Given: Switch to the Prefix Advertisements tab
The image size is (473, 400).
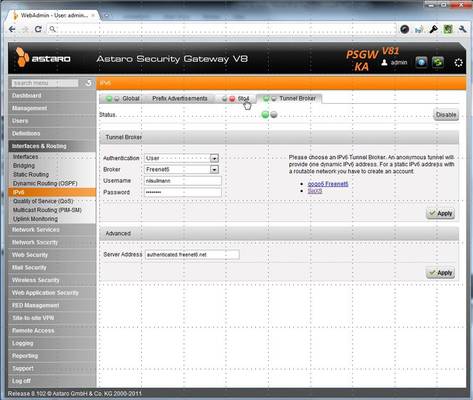Looking at the screenshot, I should point(180,99).
